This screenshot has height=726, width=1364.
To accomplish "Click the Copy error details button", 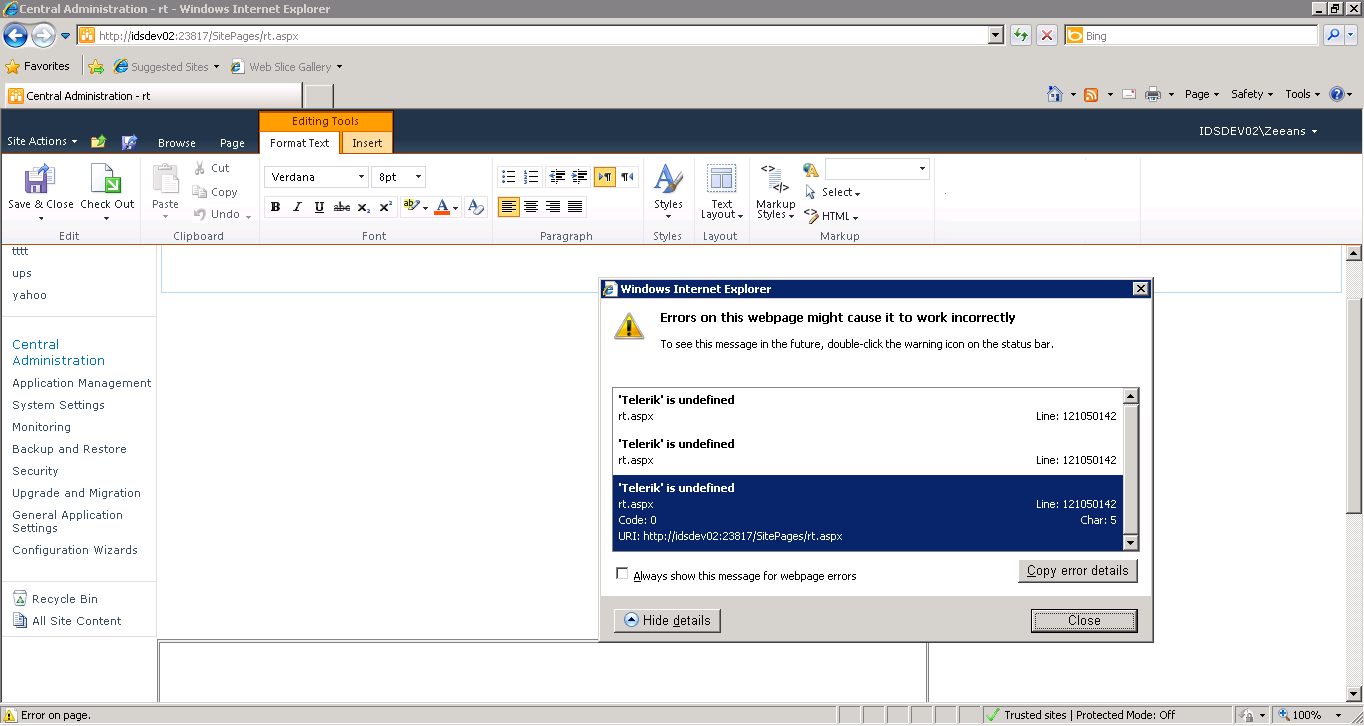I will (x=1077, y=571).
